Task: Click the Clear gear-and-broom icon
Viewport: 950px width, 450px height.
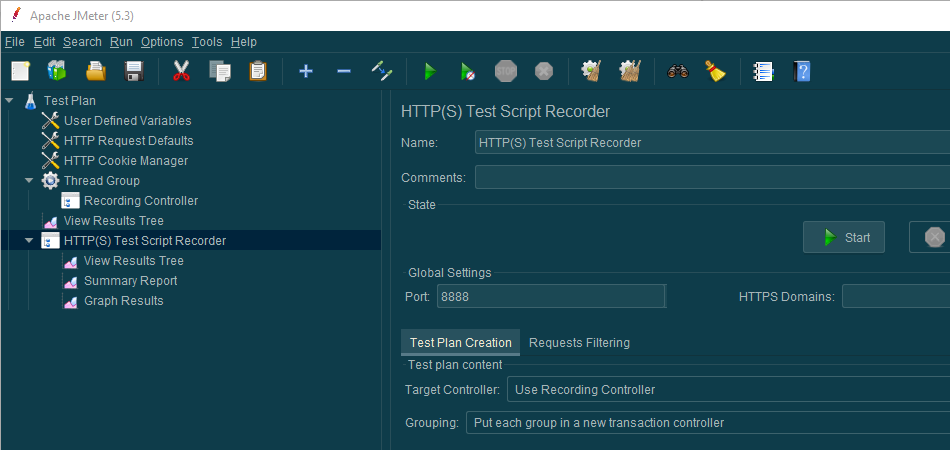Action: pyautogui.click(x=591, y=71)
